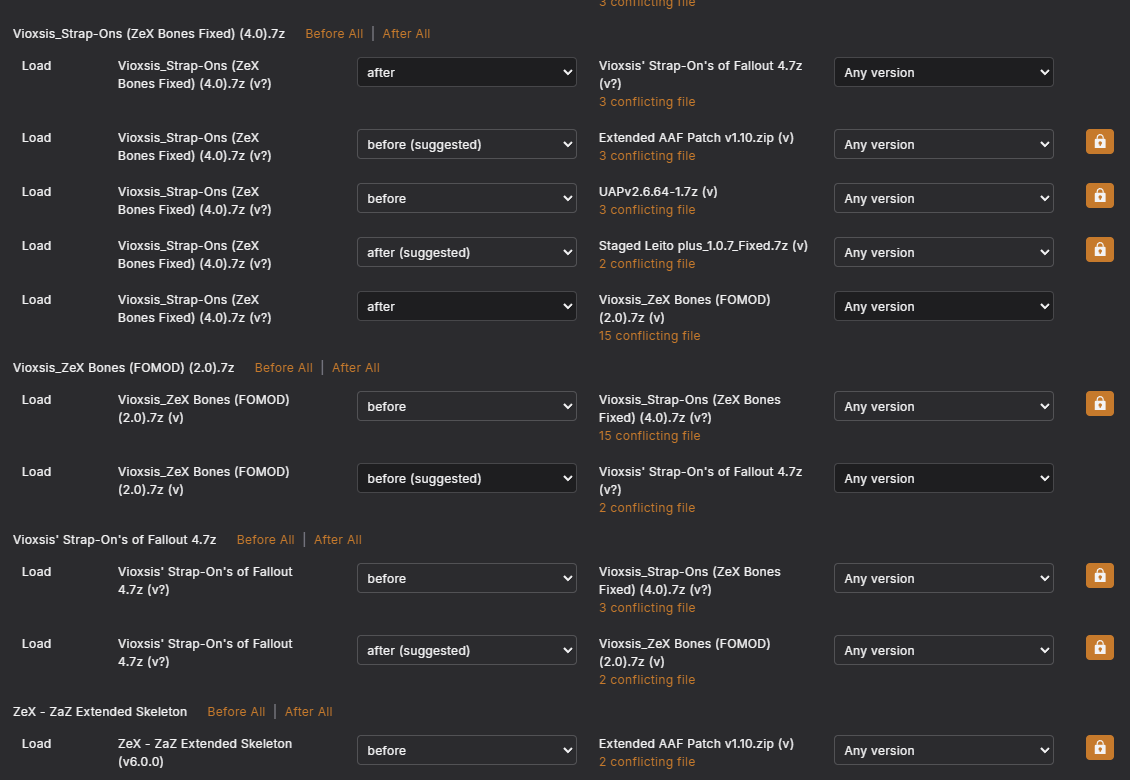
Task: Click lock icon in Strap-On's of Fallout before rule row
Action: tap(1100, 575)
